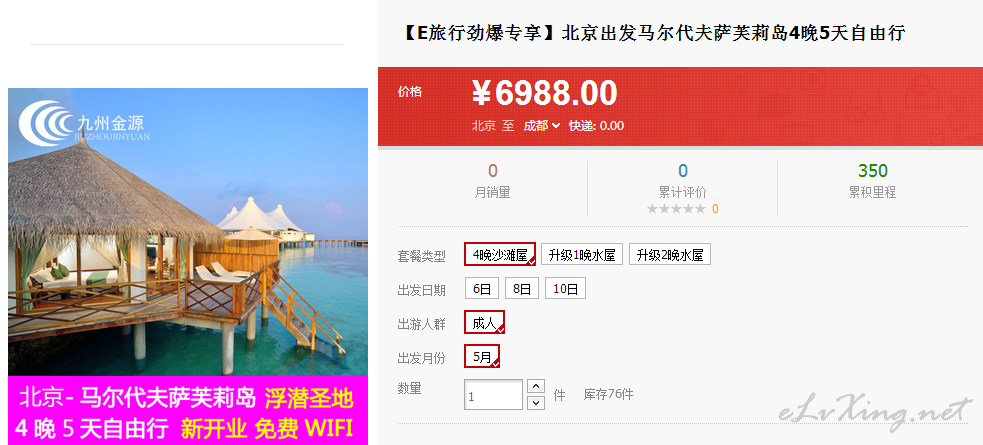Click the 累计评价 review count
This screenshot has width=983, height=445.
point(683,170)
